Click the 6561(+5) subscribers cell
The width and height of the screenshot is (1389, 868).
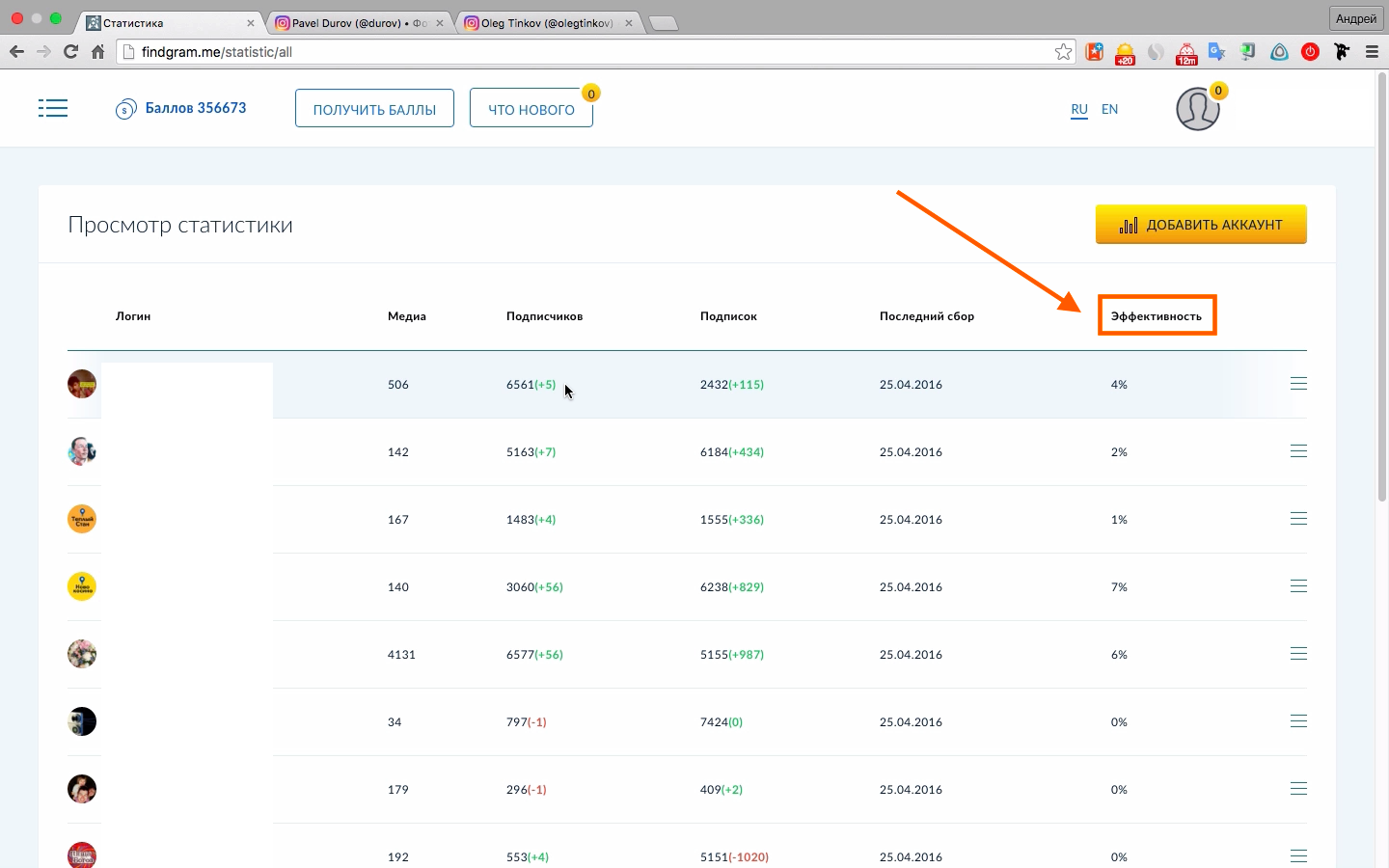coord(531,384)
